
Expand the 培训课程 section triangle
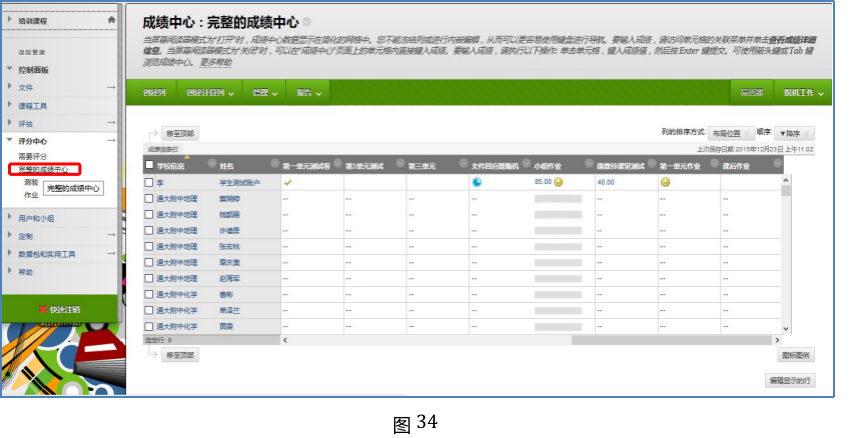point(10,20)
